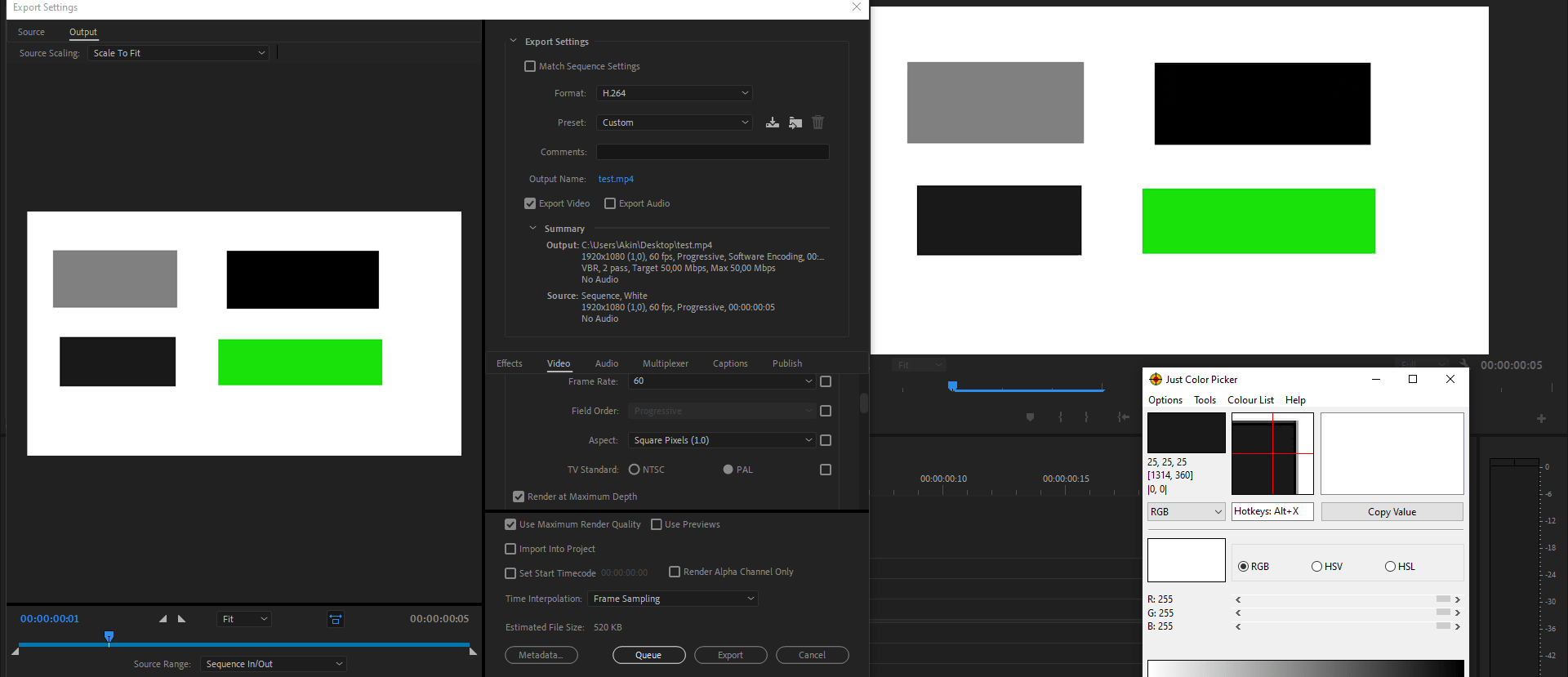Open the dimmed button editor plus icon
Viewport: 1568px width, 677px height.
[x=1541, y=418]
